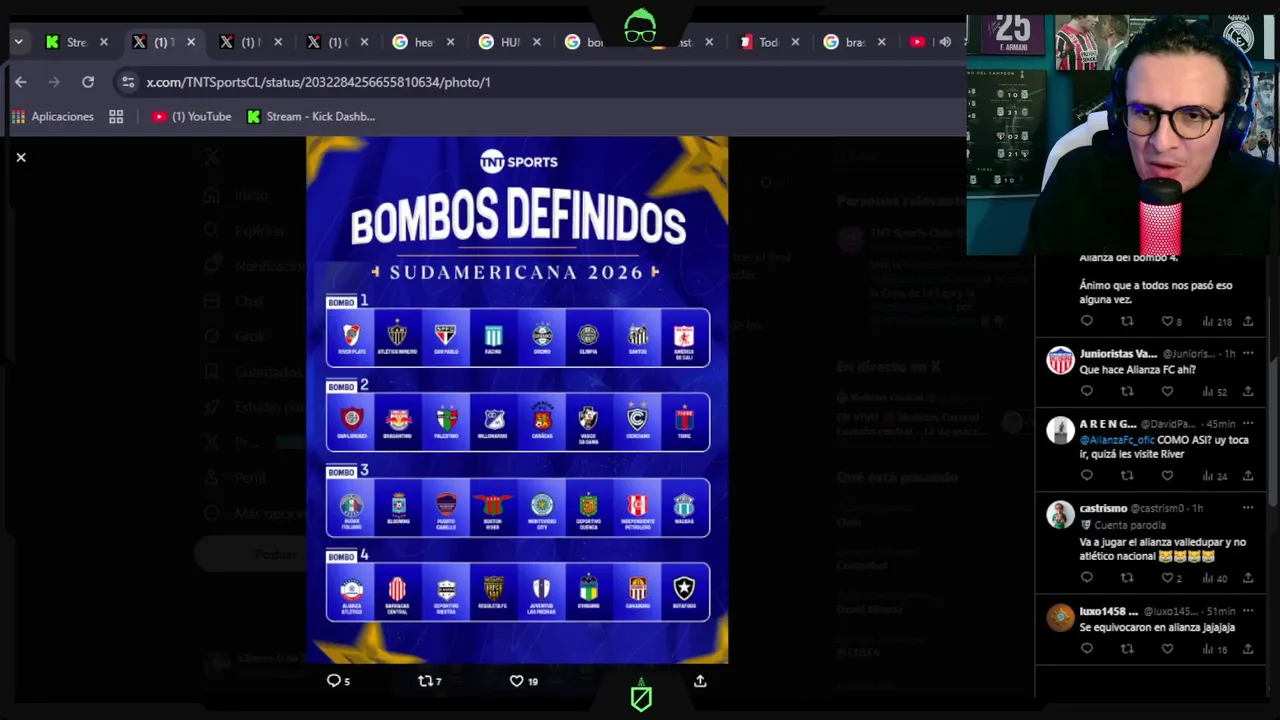
Task: Open Stream - Kick Dashboard bookmark
Action: coord(311,117)
